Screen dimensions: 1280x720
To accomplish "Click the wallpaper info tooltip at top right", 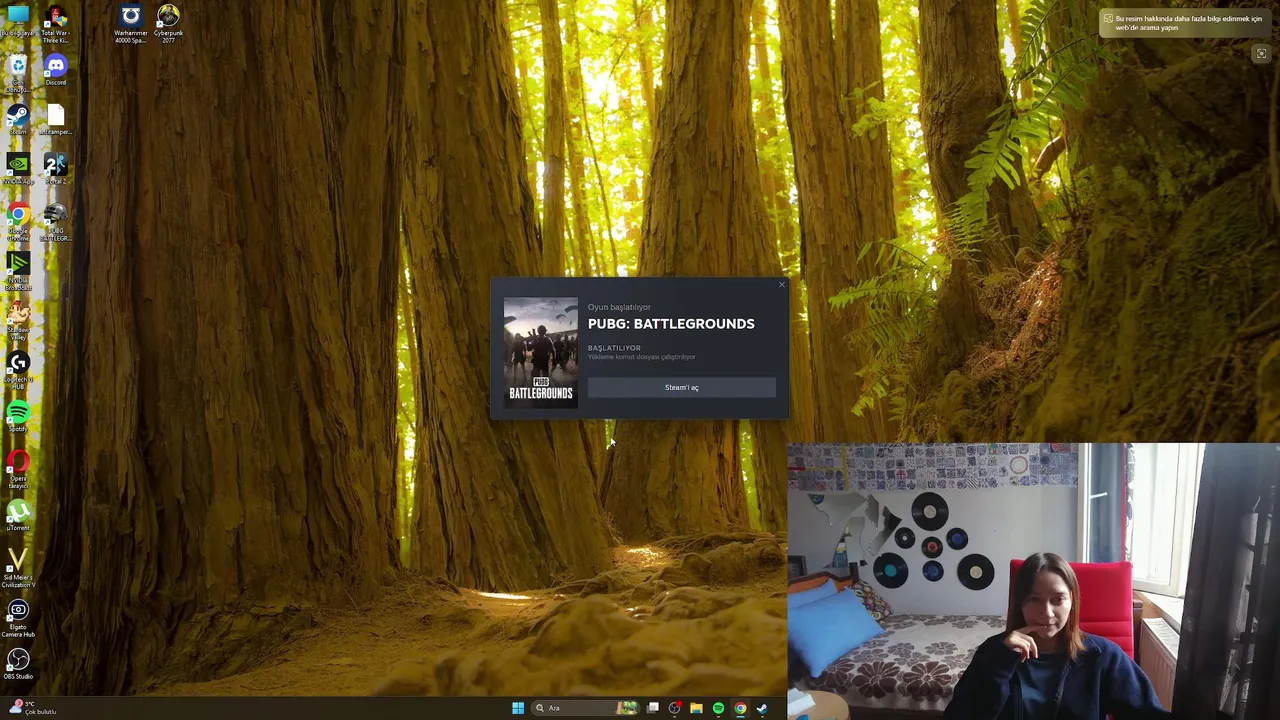I will pos(1185,23).
